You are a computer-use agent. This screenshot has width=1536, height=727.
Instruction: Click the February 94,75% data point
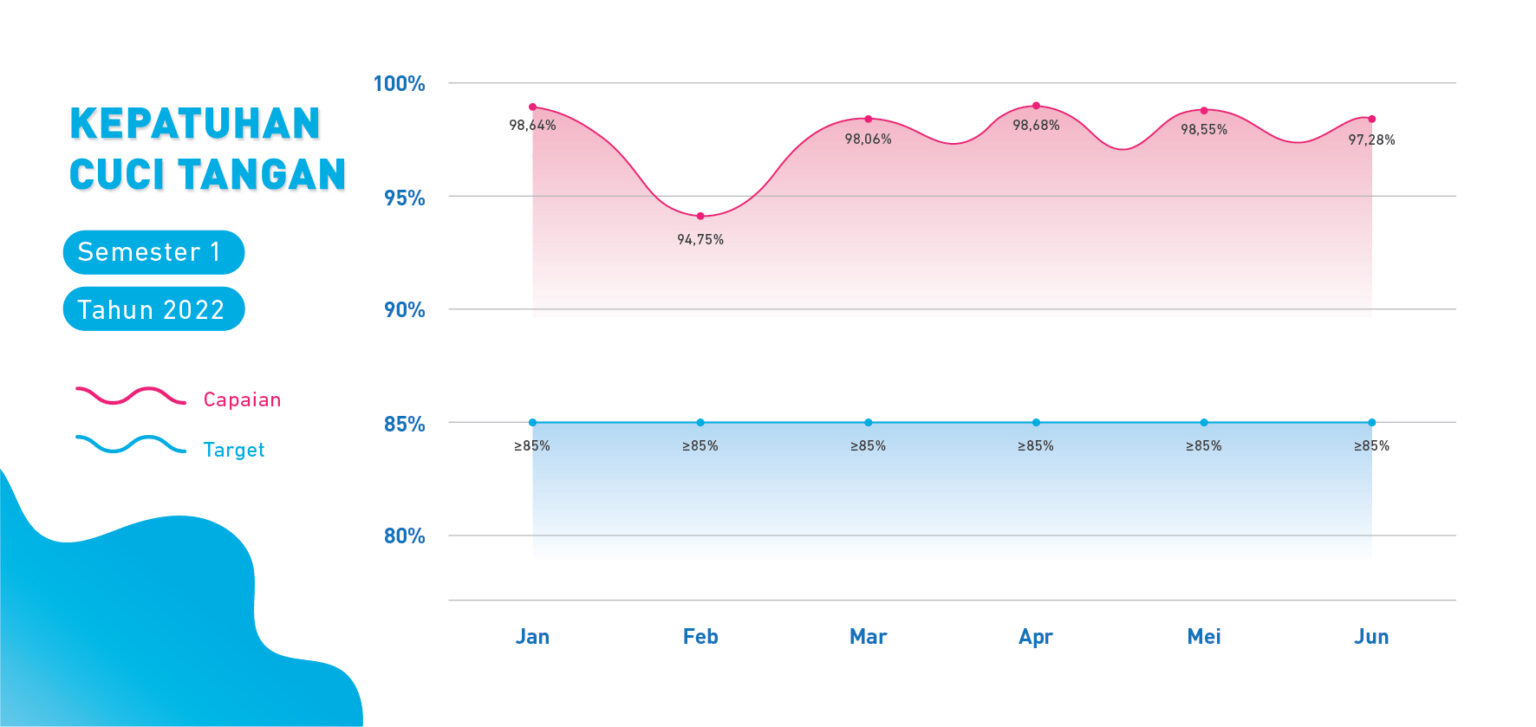click(700, 216)
